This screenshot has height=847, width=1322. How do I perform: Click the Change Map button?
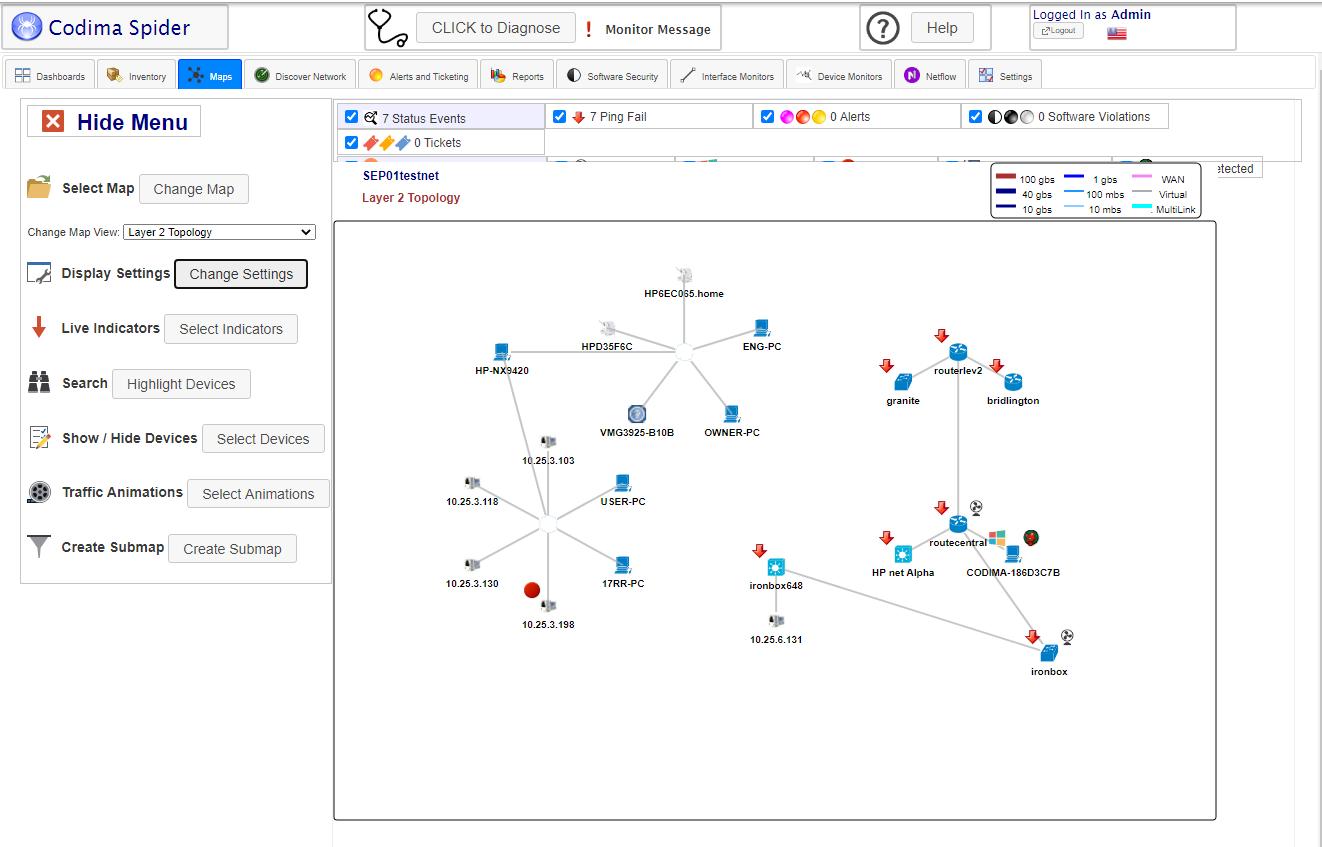point(194,189)
